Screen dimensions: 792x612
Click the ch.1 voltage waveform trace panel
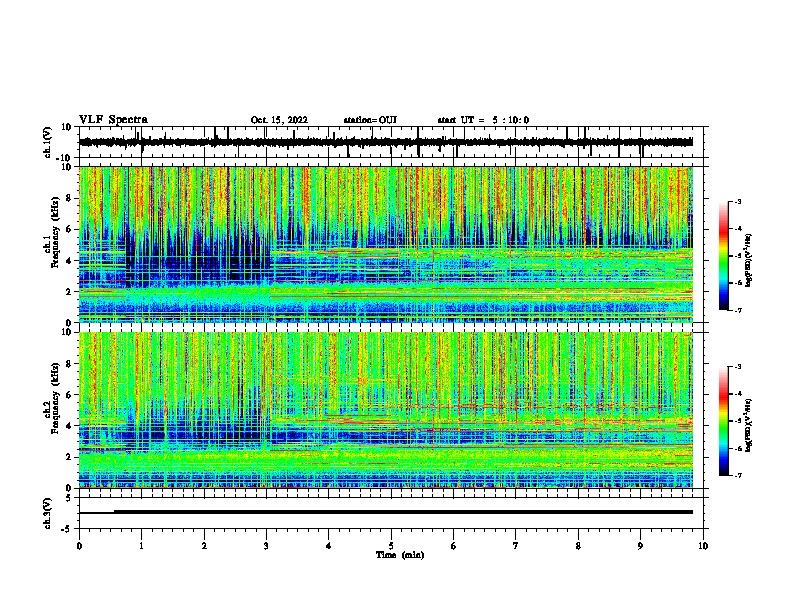click(x=391, y=142)
